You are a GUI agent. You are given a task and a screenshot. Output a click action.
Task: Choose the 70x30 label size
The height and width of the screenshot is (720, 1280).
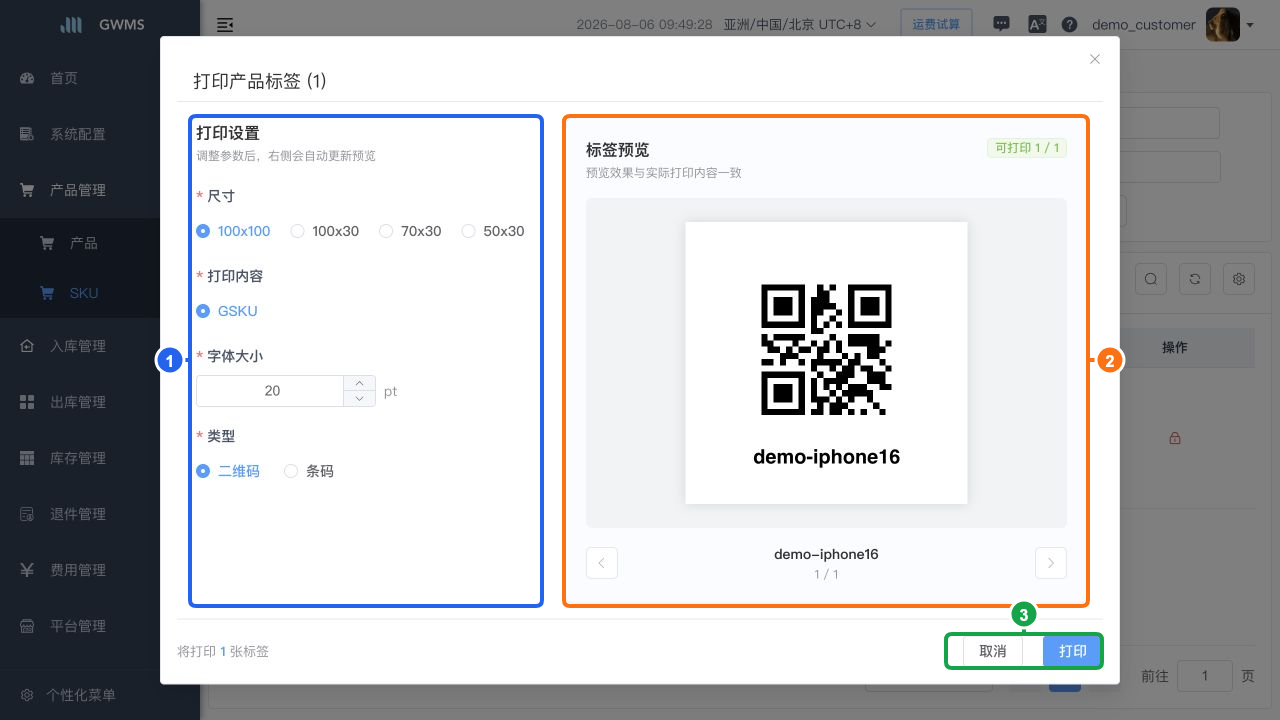pyautogui.click(x=410, y=231)
